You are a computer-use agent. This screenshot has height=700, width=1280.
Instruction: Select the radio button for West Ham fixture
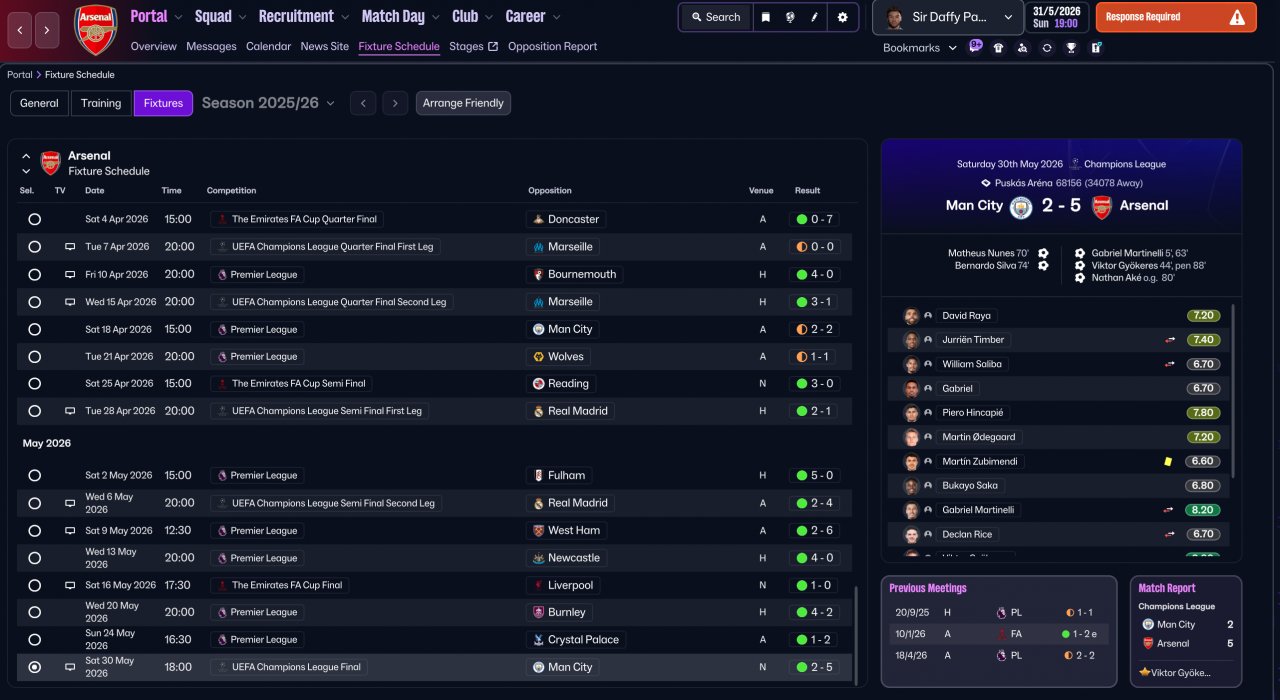[35, 530]
